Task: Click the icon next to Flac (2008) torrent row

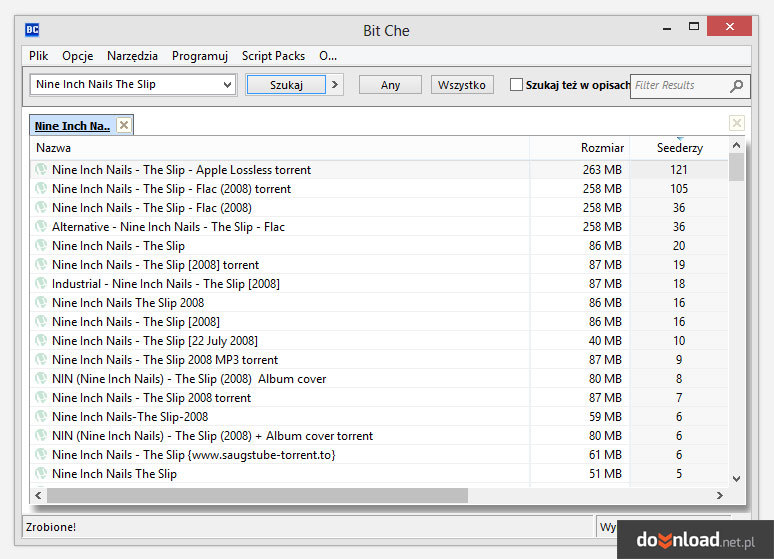Action: (41, 189)
